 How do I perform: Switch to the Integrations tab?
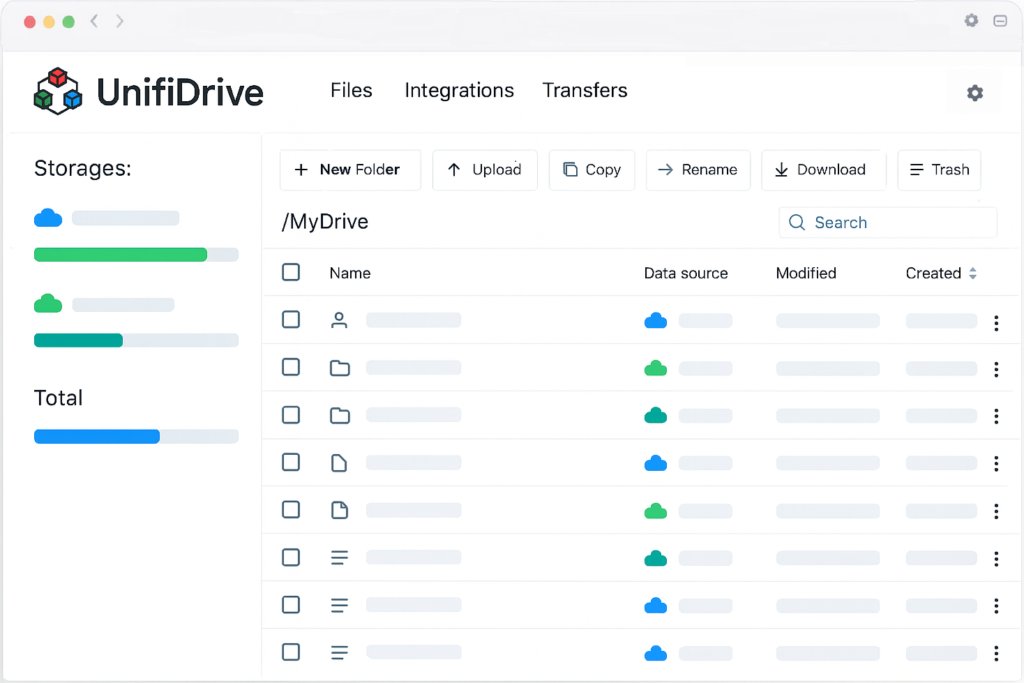(459, 90)
